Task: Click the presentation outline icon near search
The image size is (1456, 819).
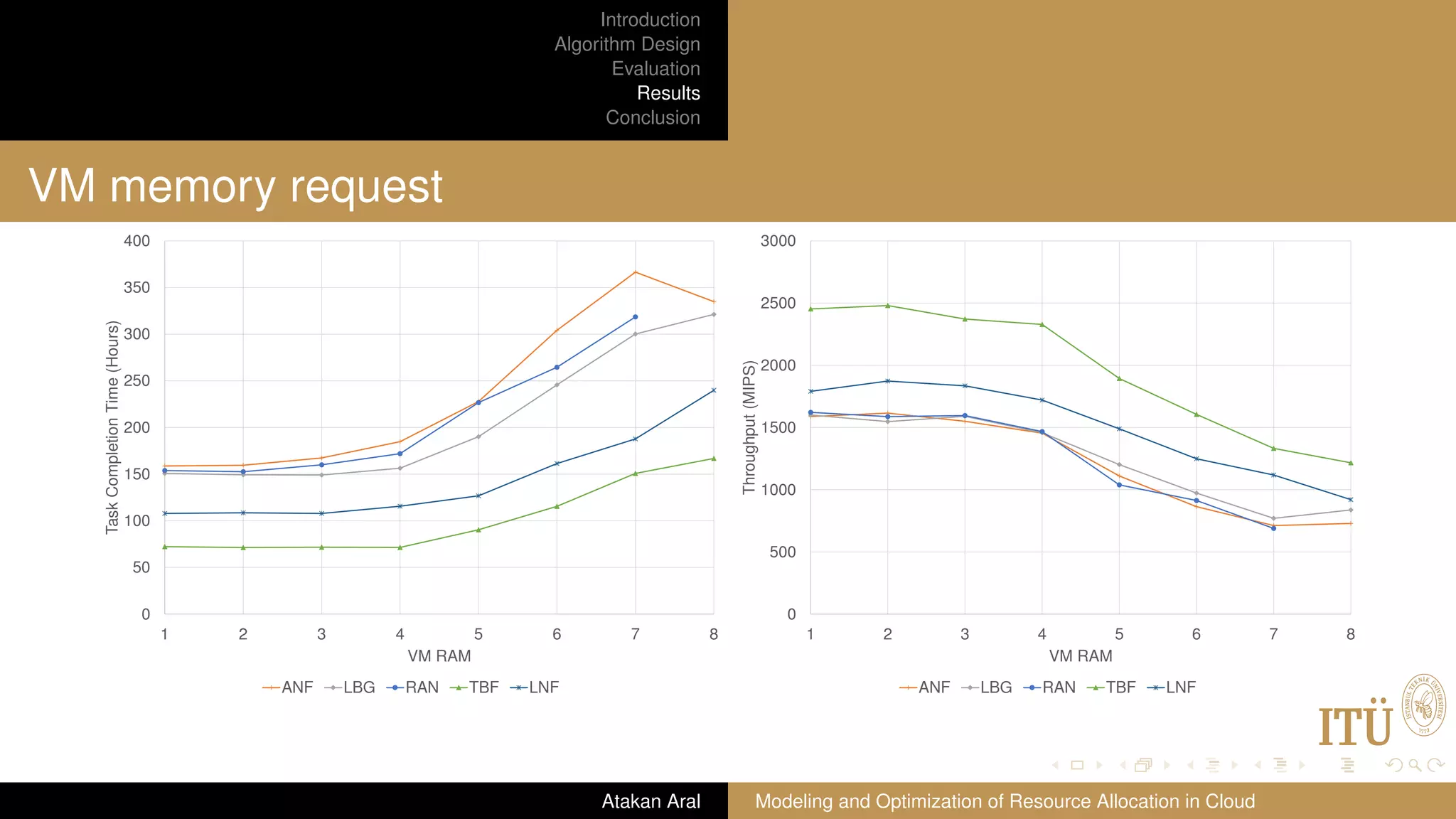Action: tap(1347, 766)
